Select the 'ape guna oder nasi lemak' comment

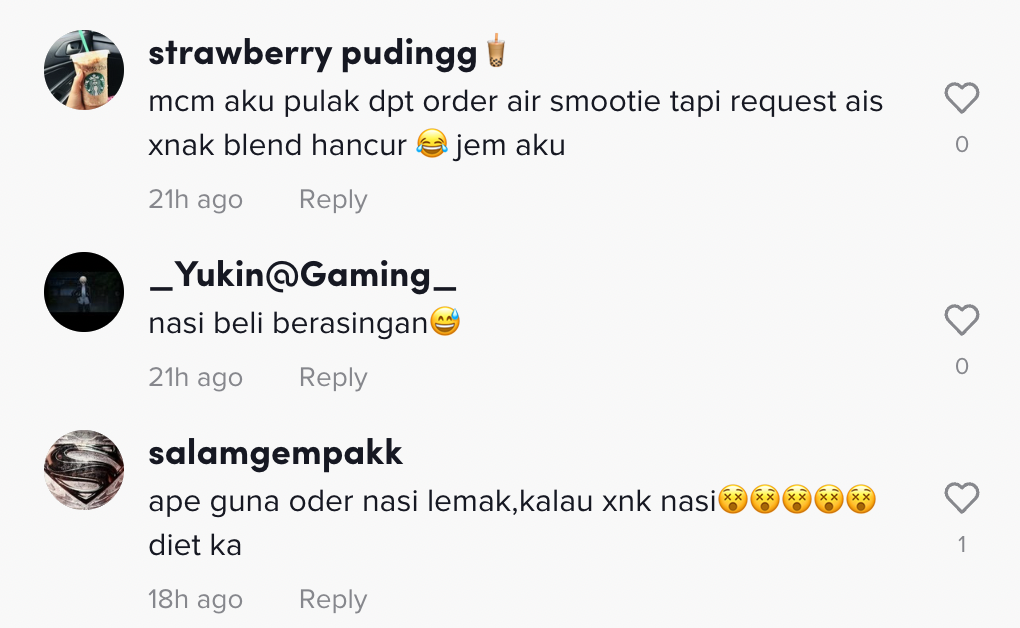click(x=512, y=523)
